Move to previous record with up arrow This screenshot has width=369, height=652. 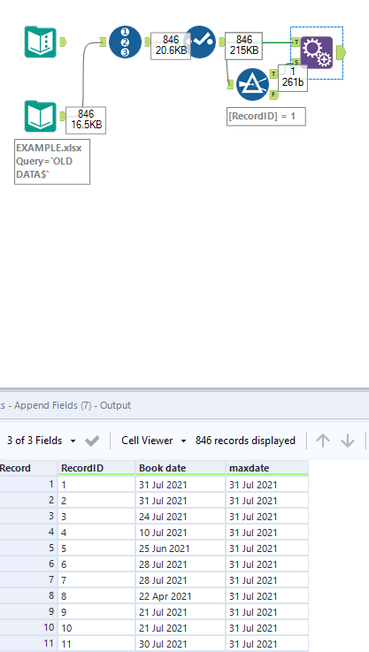[323, 441]
